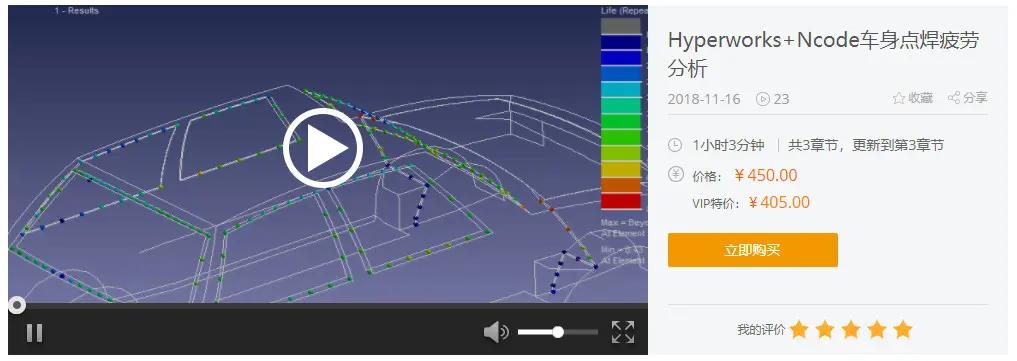Click the price ¥450.00
The image size is (1017, 361).
(x=765, y=175)
